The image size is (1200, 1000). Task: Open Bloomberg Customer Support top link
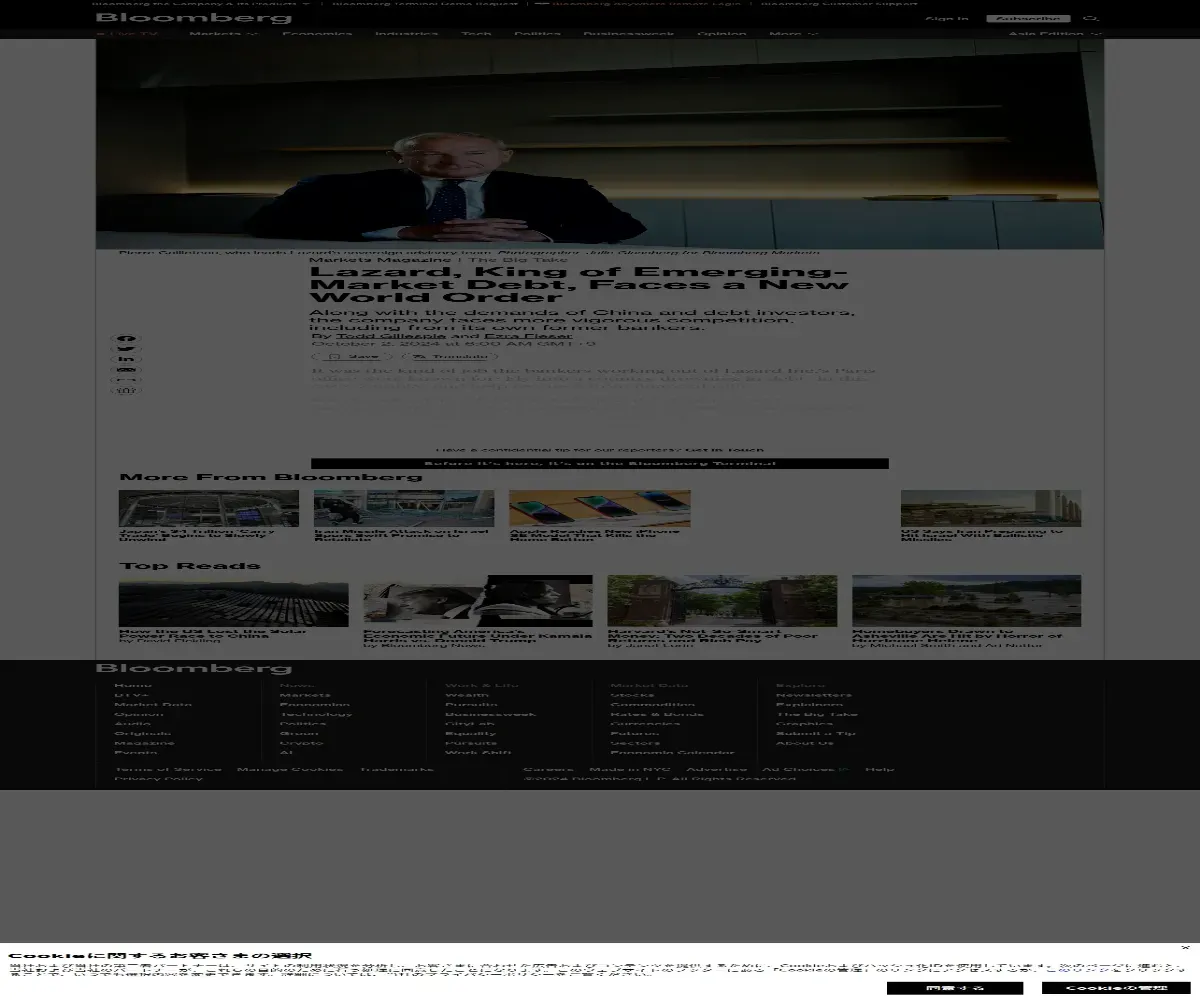[839, 3]
